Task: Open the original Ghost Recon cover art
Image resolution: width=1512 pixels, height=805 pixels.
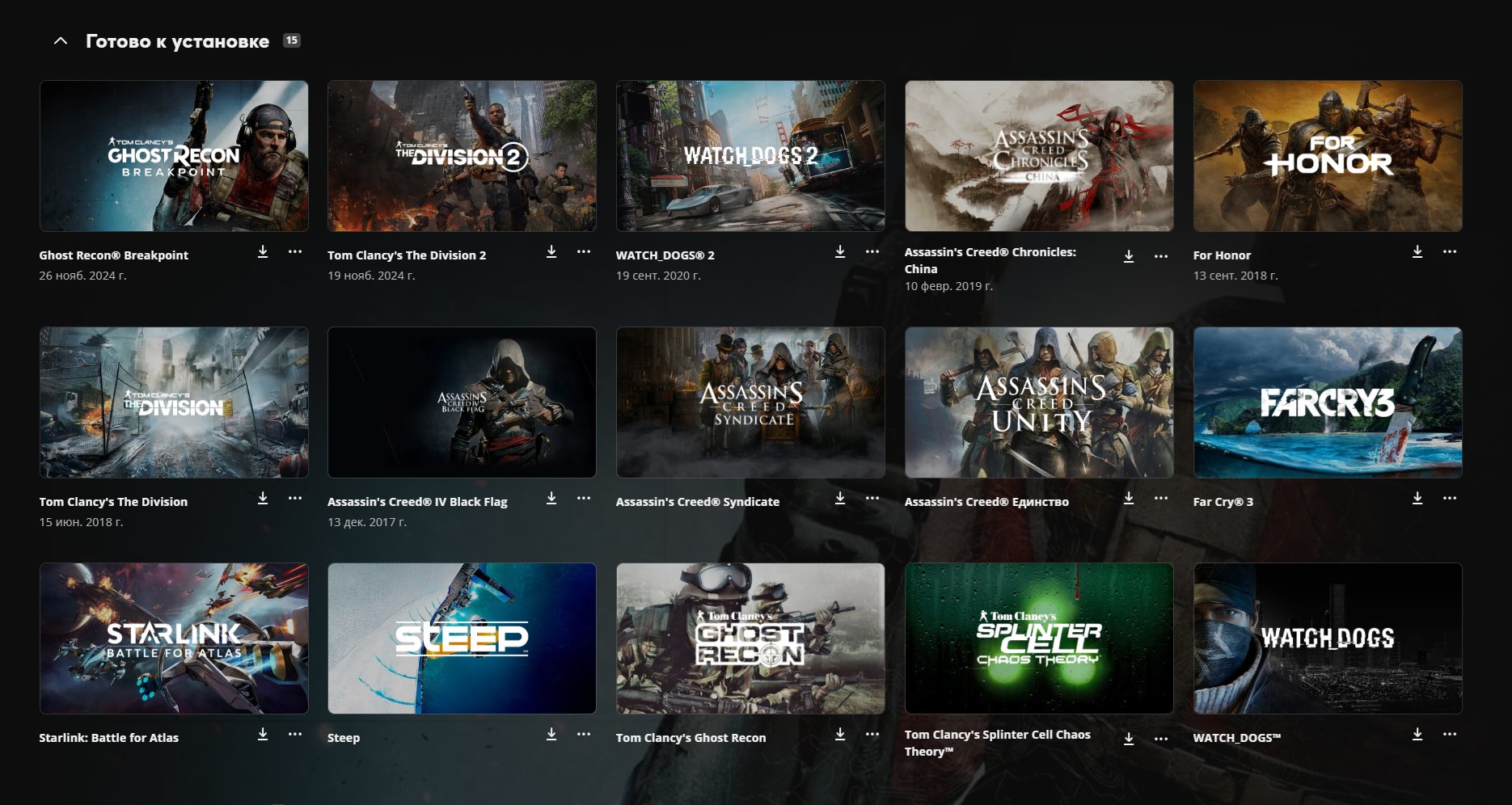Action: pos(750,639)
